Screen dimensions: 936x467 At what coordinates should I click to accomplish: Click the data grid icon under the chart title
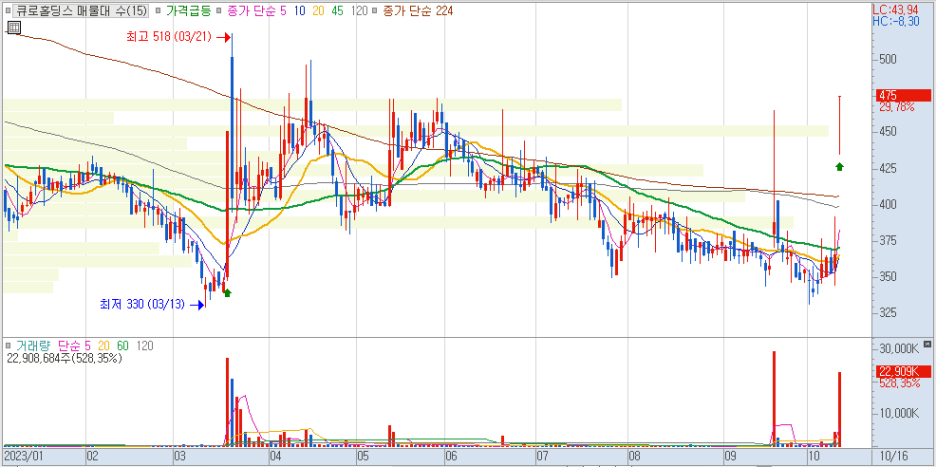tap(13, 28)
